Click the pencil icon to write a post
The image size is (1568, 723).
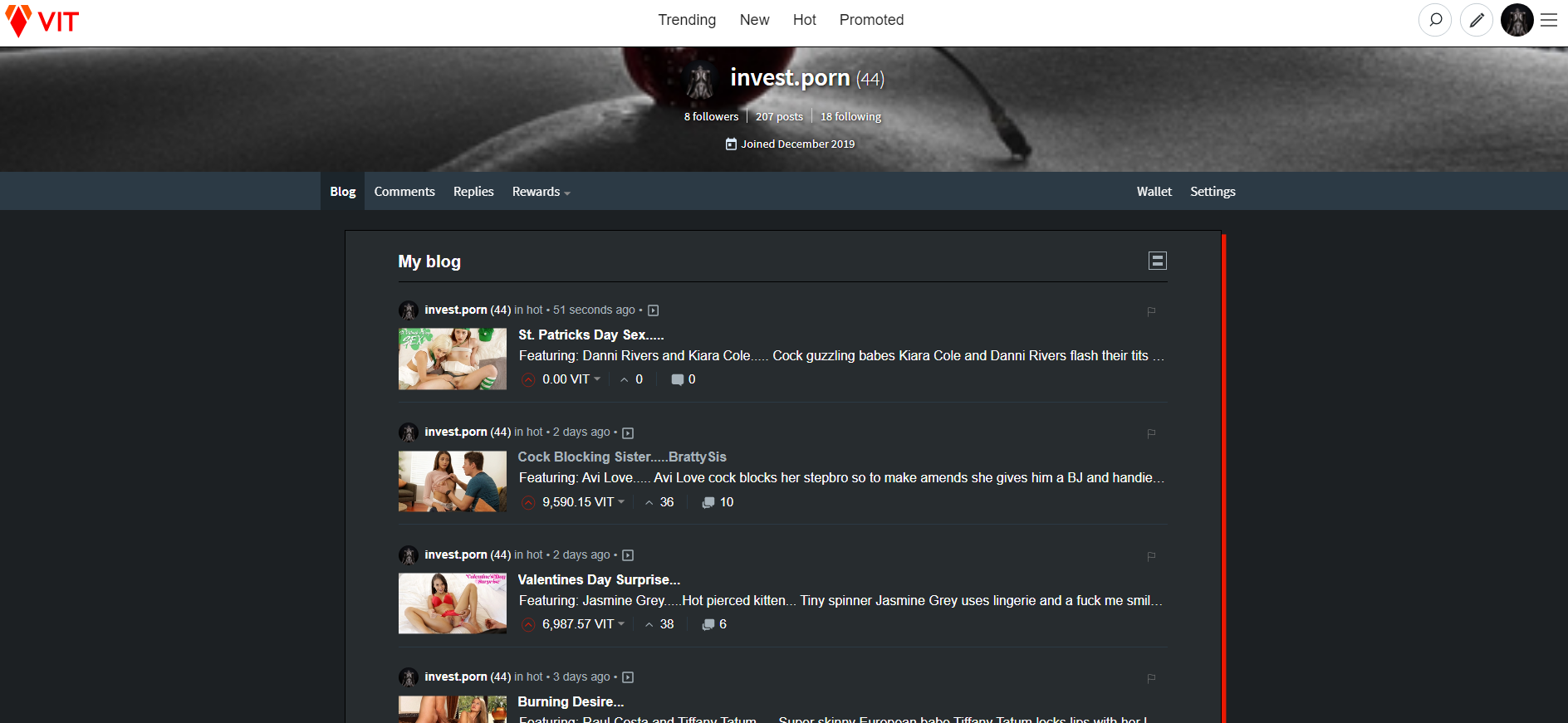tap(1477, 20)
